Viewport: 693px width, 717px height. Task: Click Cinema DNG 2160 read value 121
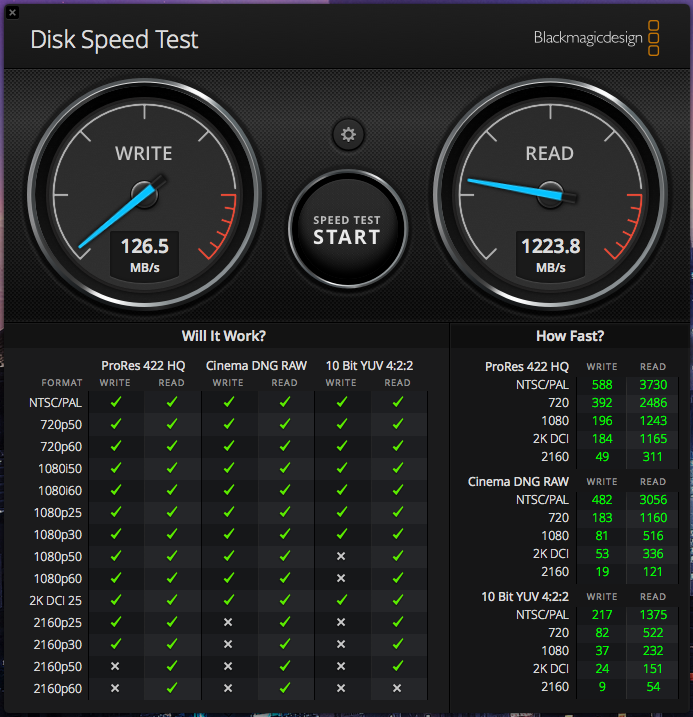coord(652,572)
